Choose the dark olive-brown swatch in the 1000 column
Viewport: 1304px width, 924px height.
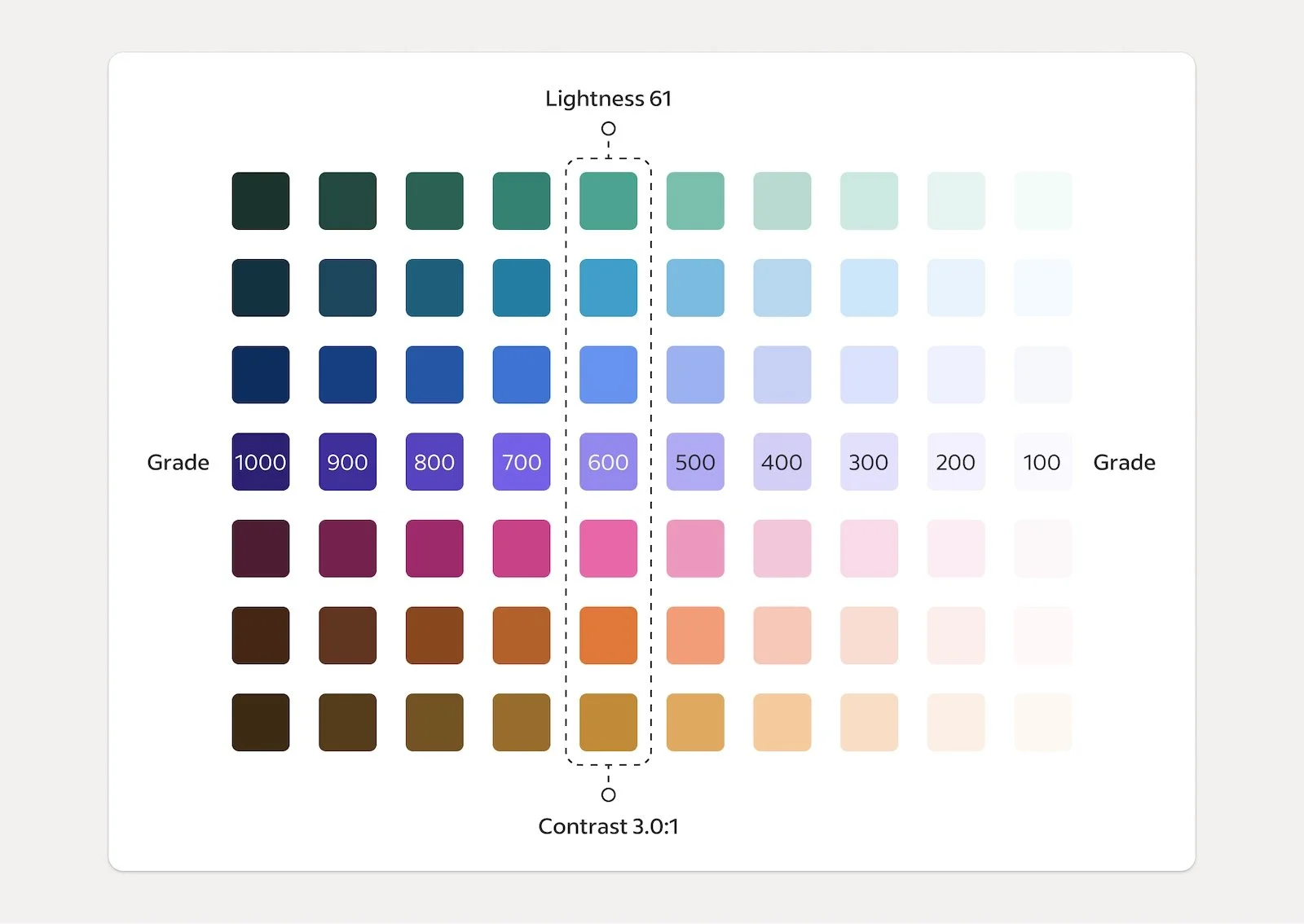tap(261, 723)
